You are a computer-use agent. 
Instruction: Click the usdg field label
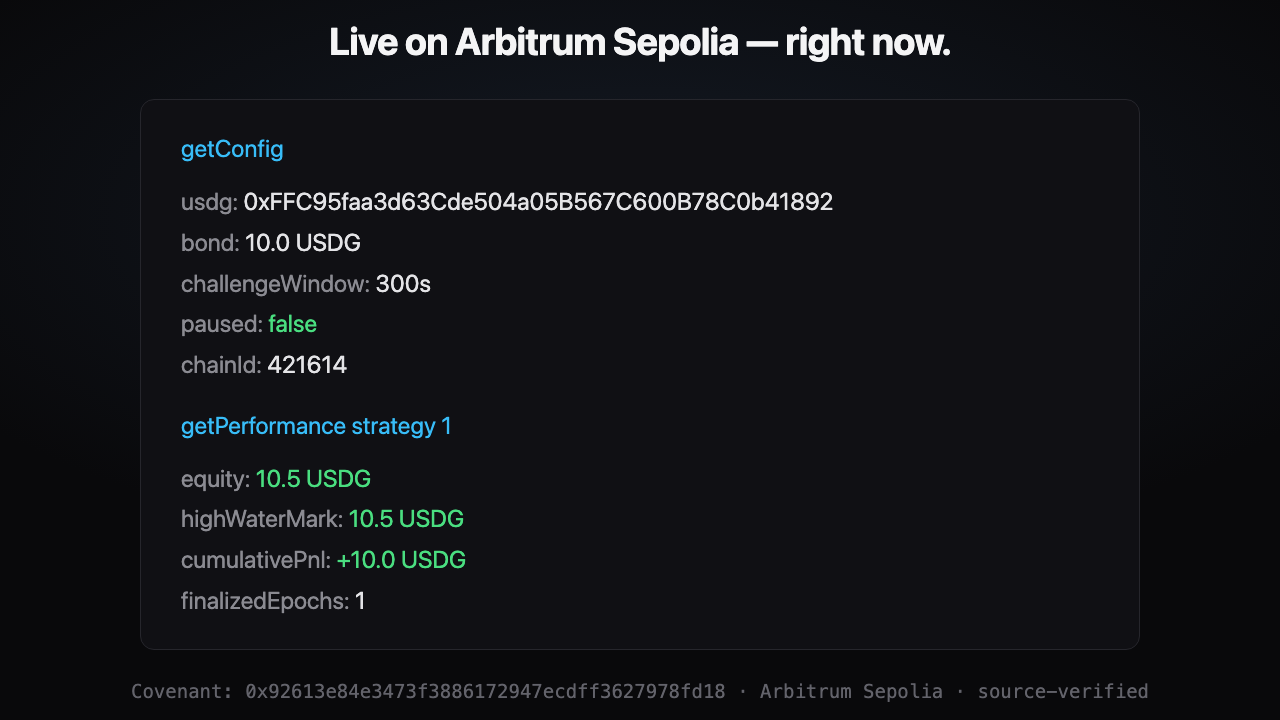209,202
